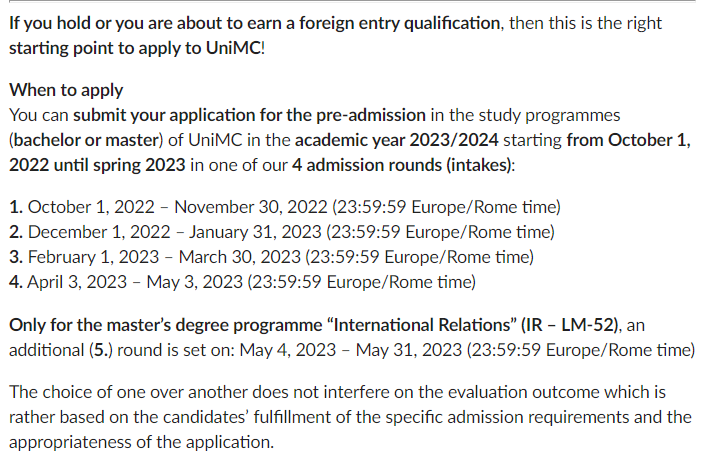Screen dimensions: 716x453
Task: Click the bold 'foreign entry qualification' phrase
Action: pos(395,22)
